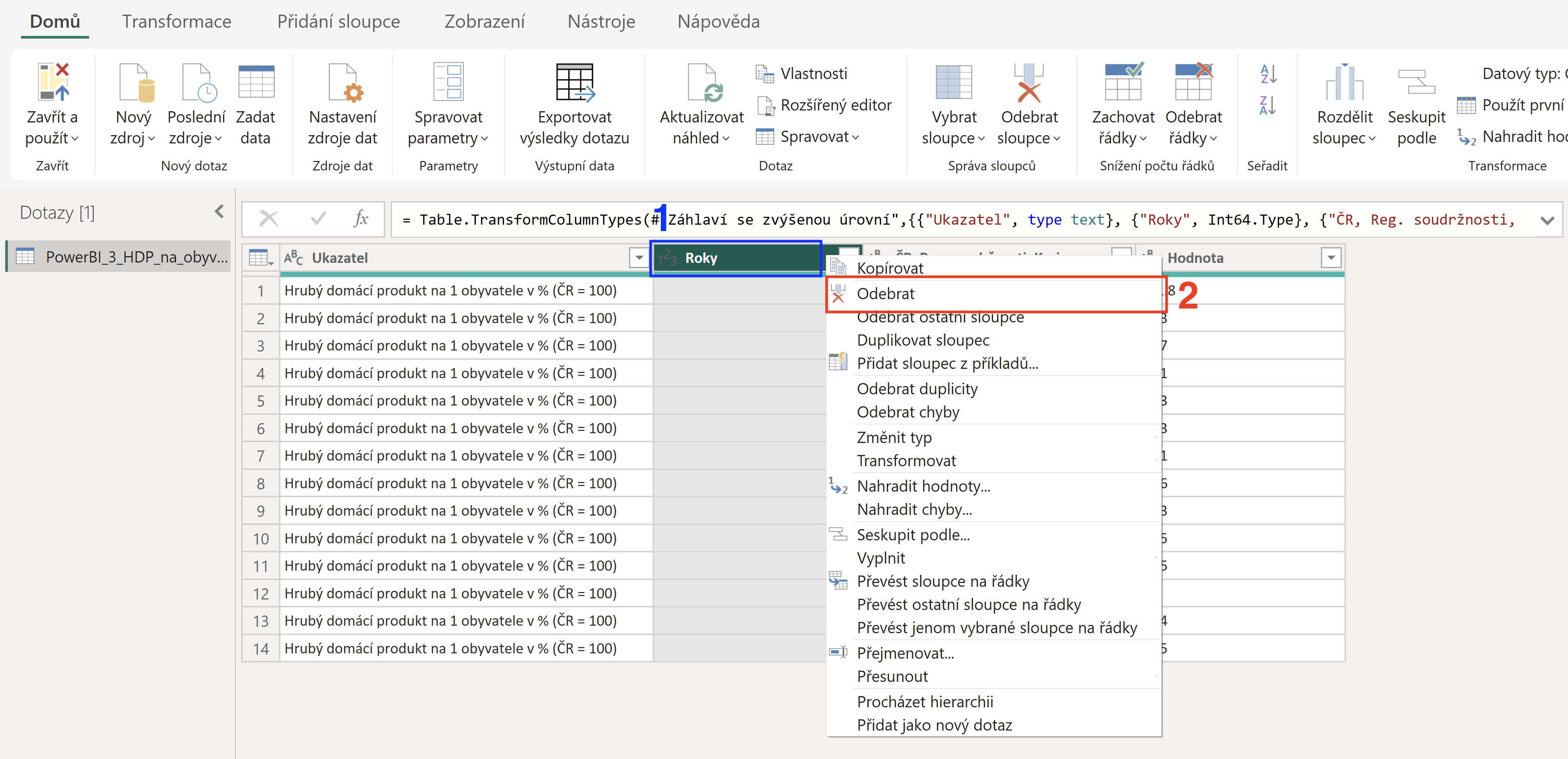
Task: Choose Duplikovat sloupec in the context menu
Action: 995,340
